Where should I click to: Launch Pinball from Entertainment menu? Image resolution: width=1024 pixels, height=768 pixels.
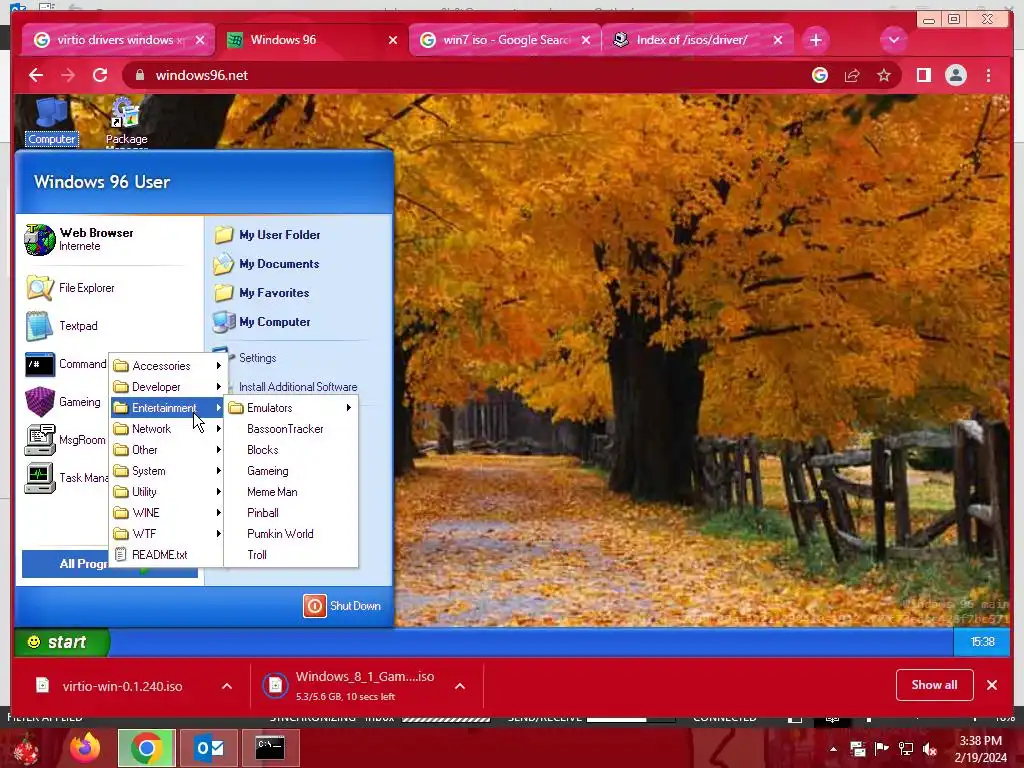point(291,513)
